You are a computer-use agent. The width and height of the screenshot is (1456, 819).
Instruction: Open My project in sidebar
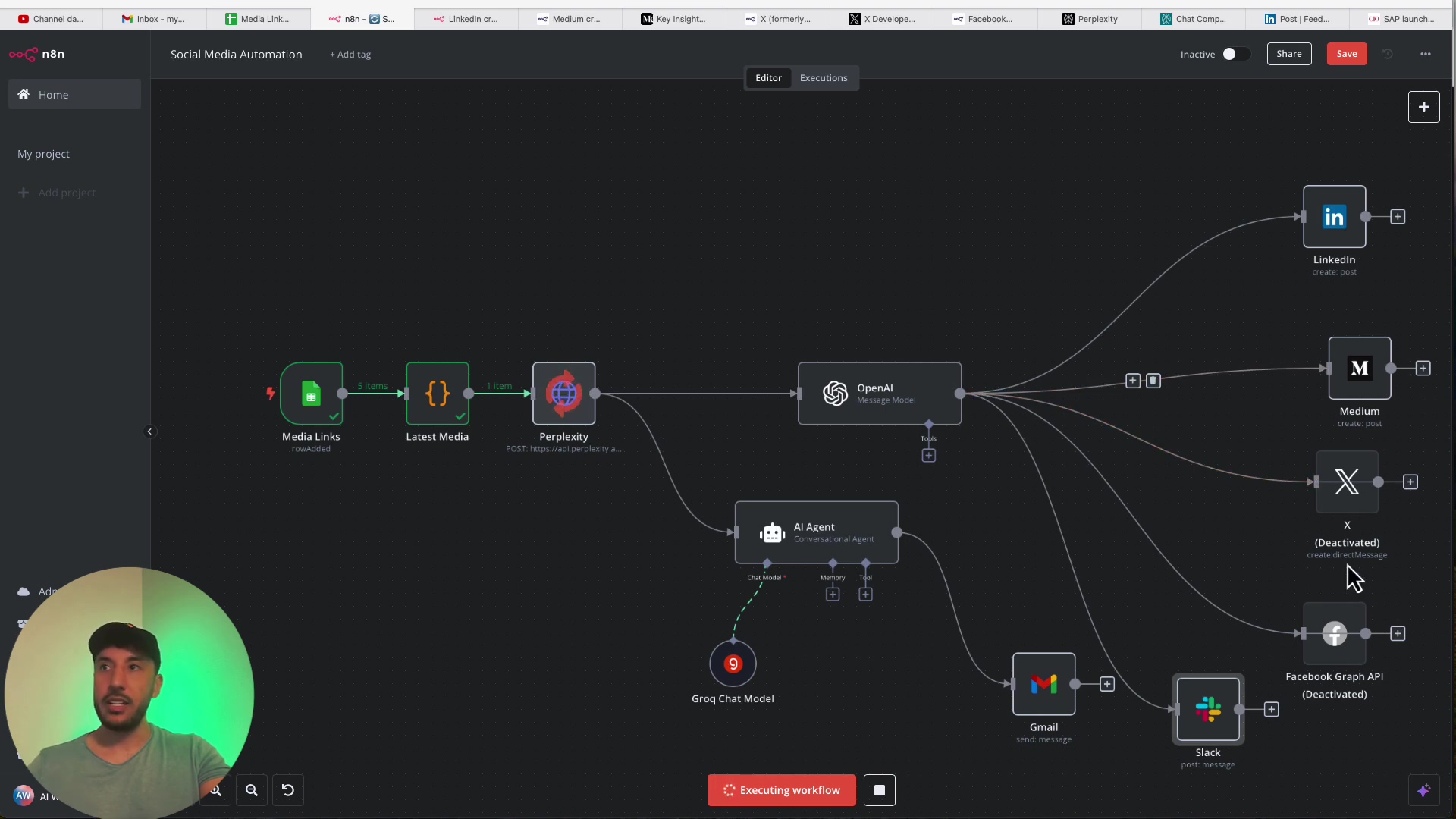coord(43,154)
